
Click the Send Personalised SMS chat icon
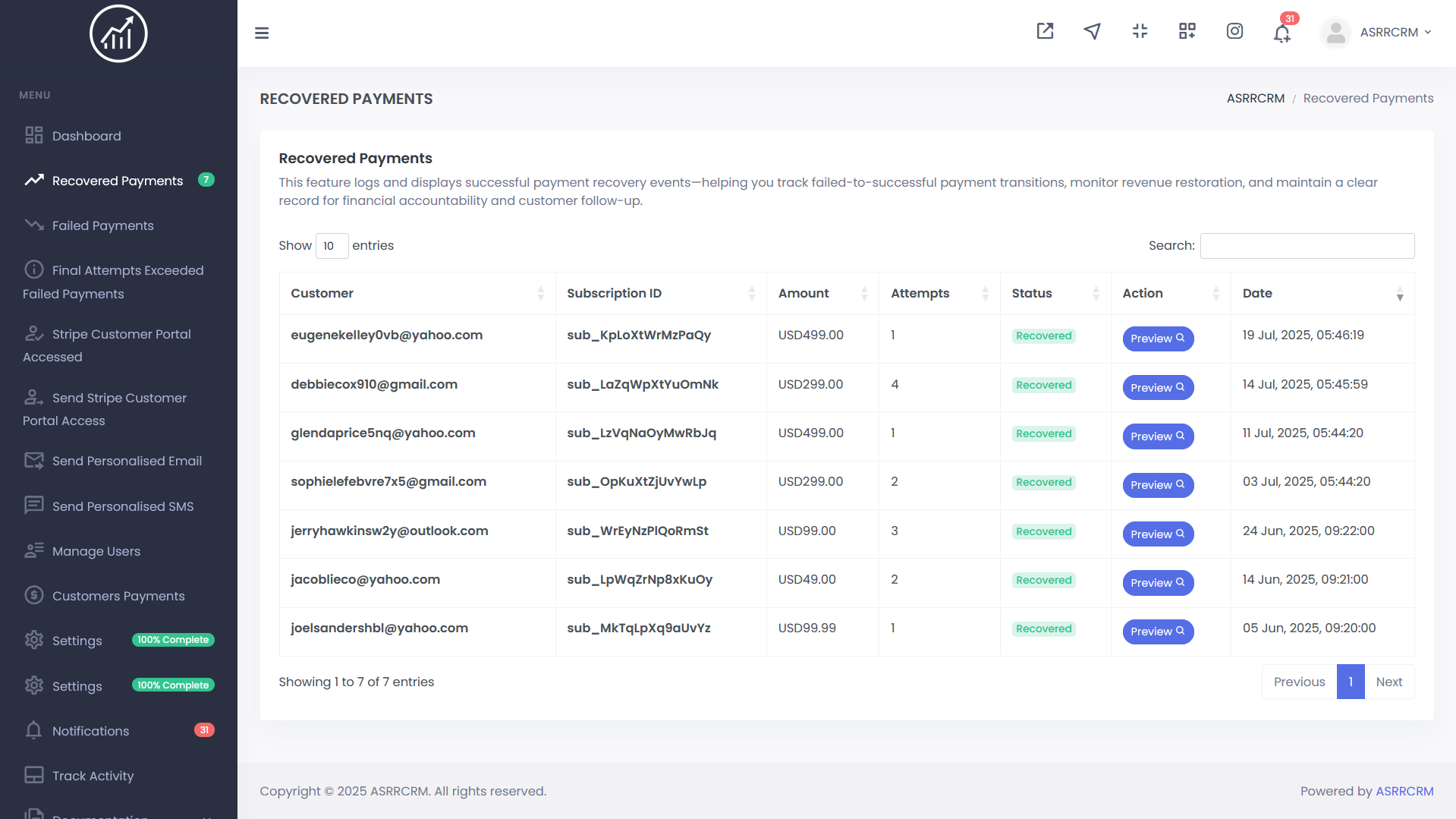34,506
